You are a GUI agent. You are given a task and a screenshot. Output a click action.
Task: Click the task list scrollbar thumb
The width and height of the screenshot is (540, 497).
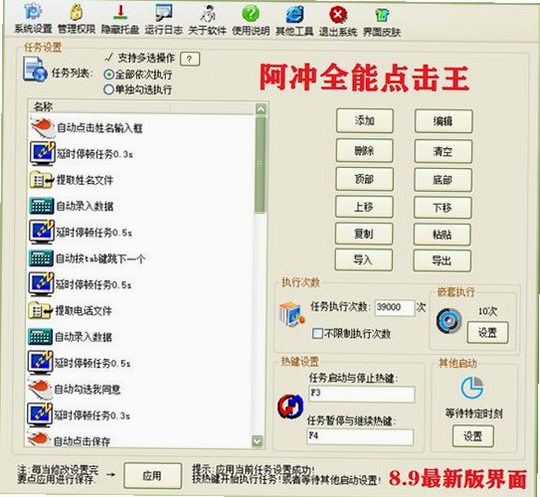click(x=260, y=165)
